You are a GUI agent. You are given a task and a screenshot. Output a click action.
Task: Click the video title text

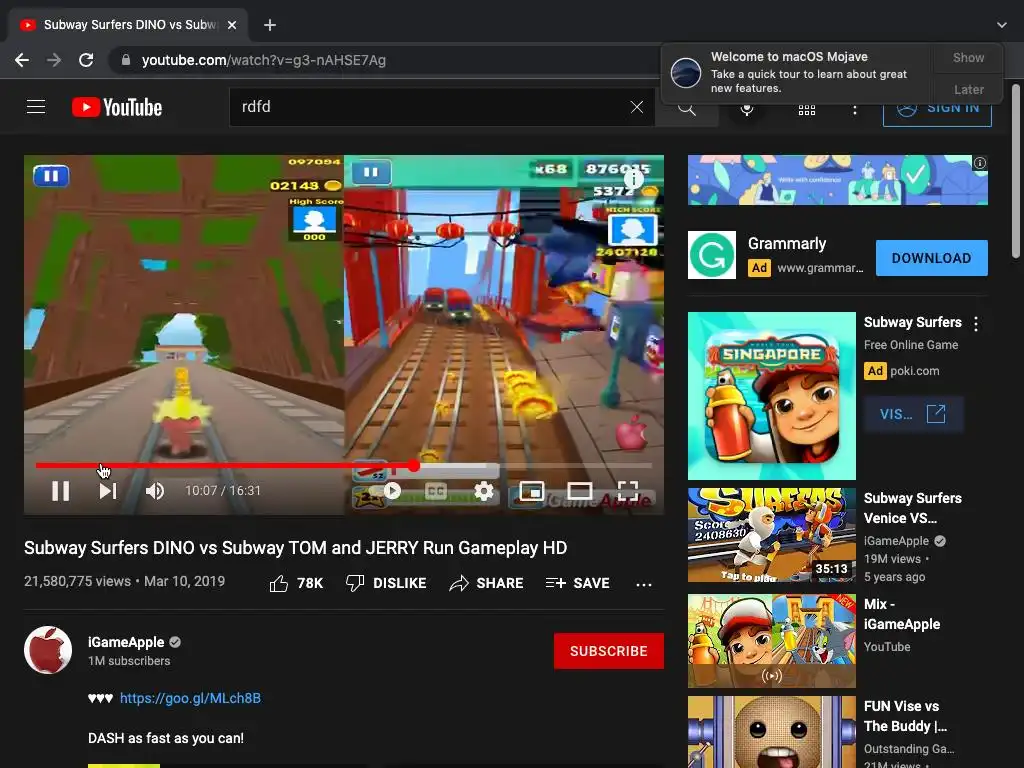295,547
